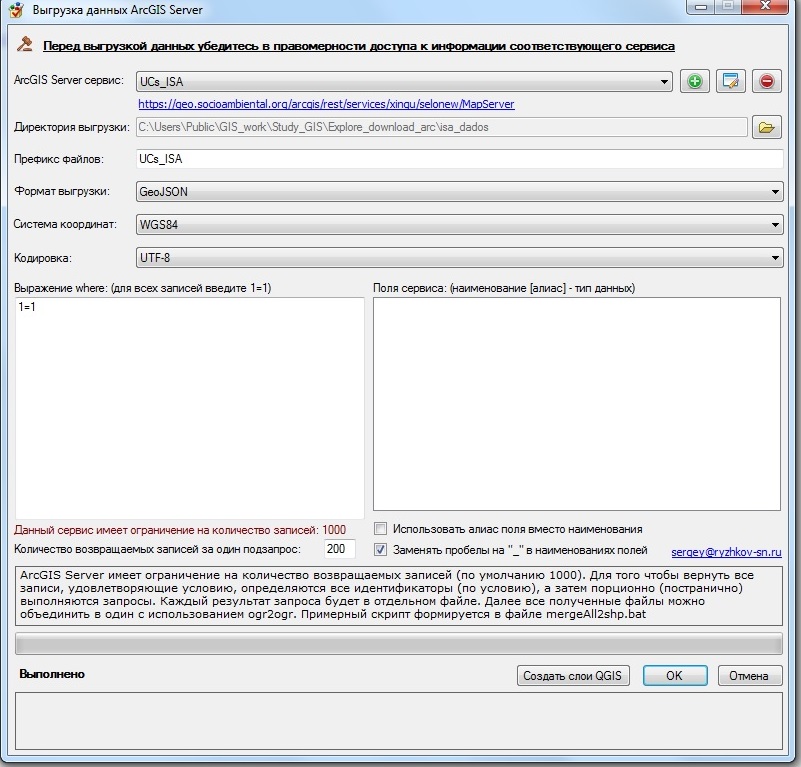This screenshot has width=801, height=767.
Task: Close the window with the red X
Action: point(764,6)
